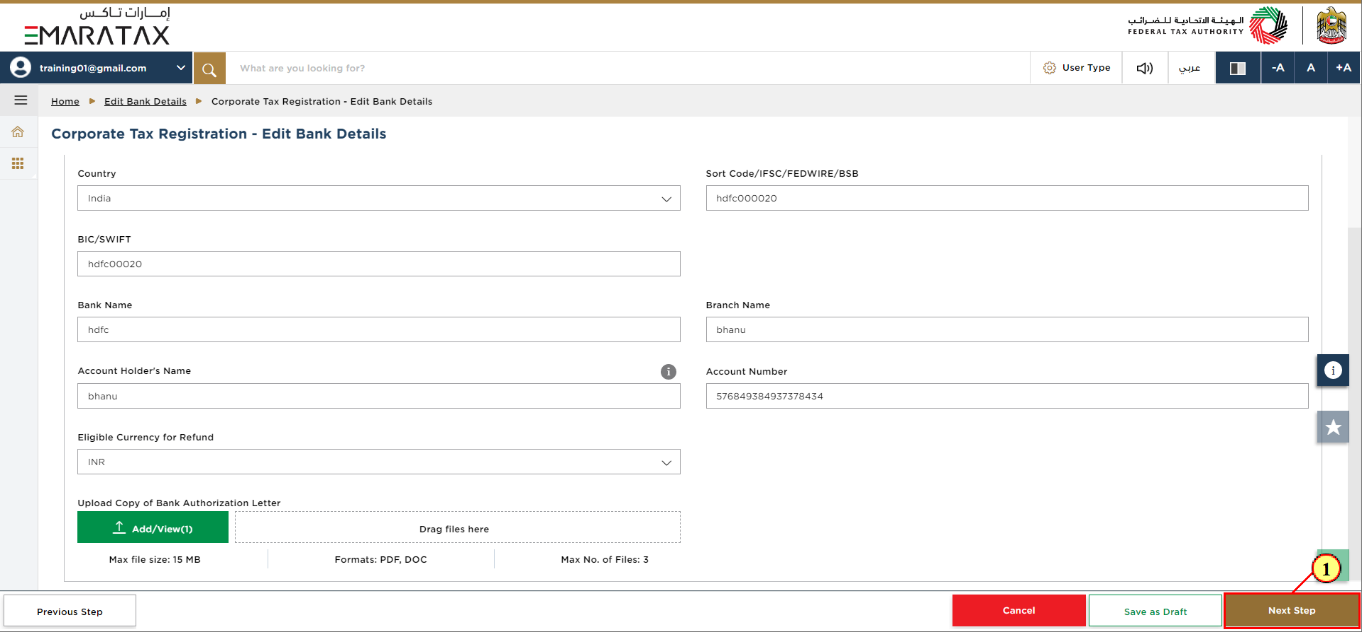Screen dimensions: 1362x632
Task: Open Eligible Currency for Refund dropdown
Action: click(x=379, y=462)
